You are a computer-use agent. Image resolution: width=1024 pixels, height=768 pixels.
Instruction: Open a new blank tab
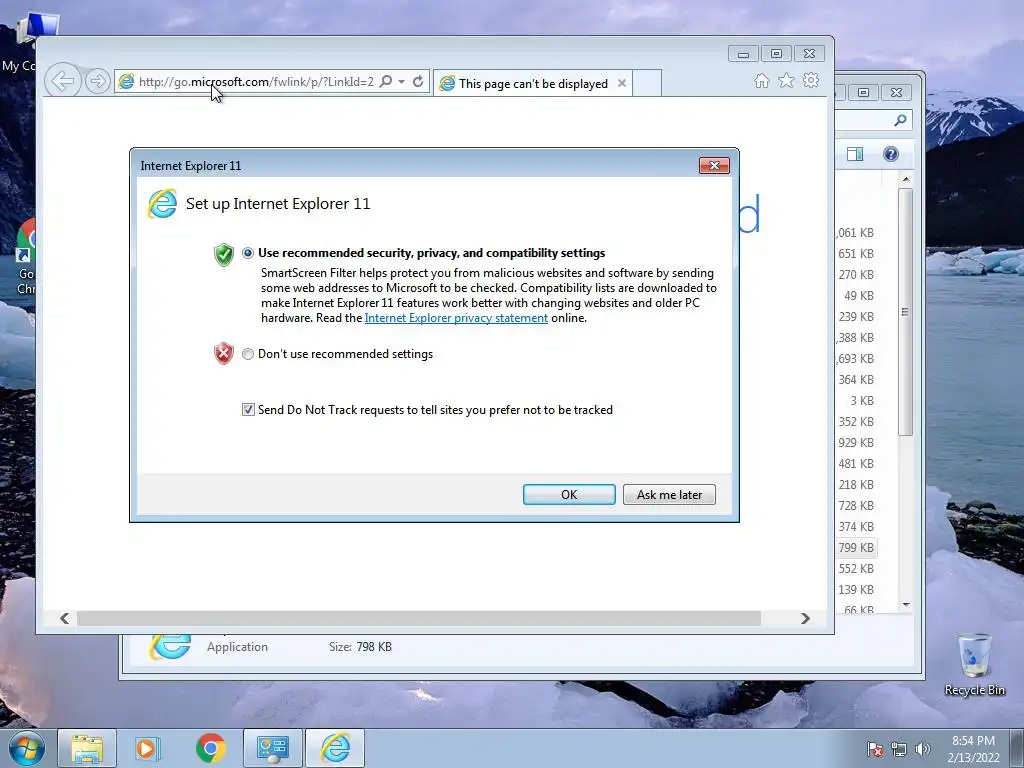pos(647,83)
